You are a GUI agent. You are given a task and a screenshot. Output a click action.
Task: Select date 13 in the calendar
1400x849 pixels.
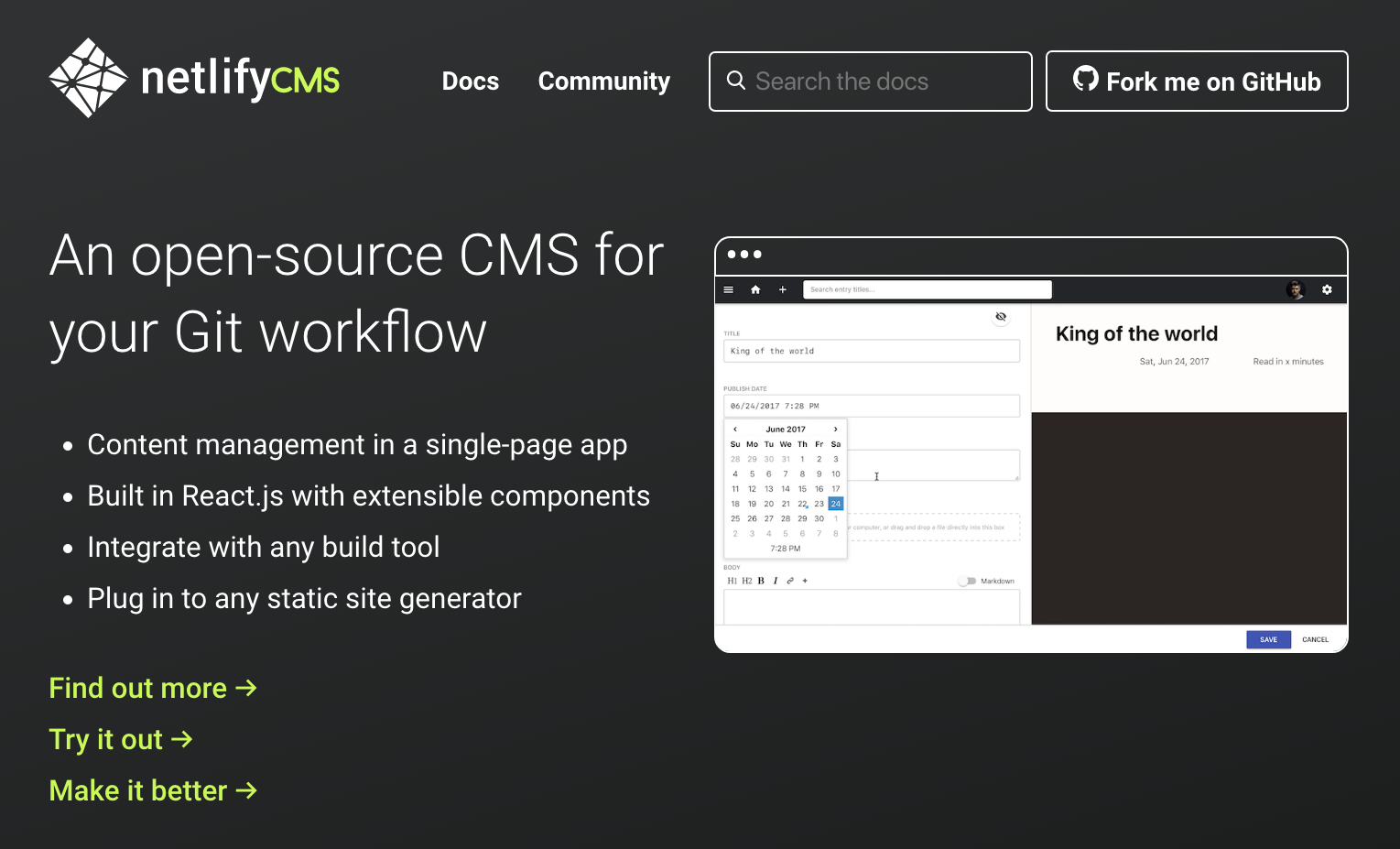point(769,489)
